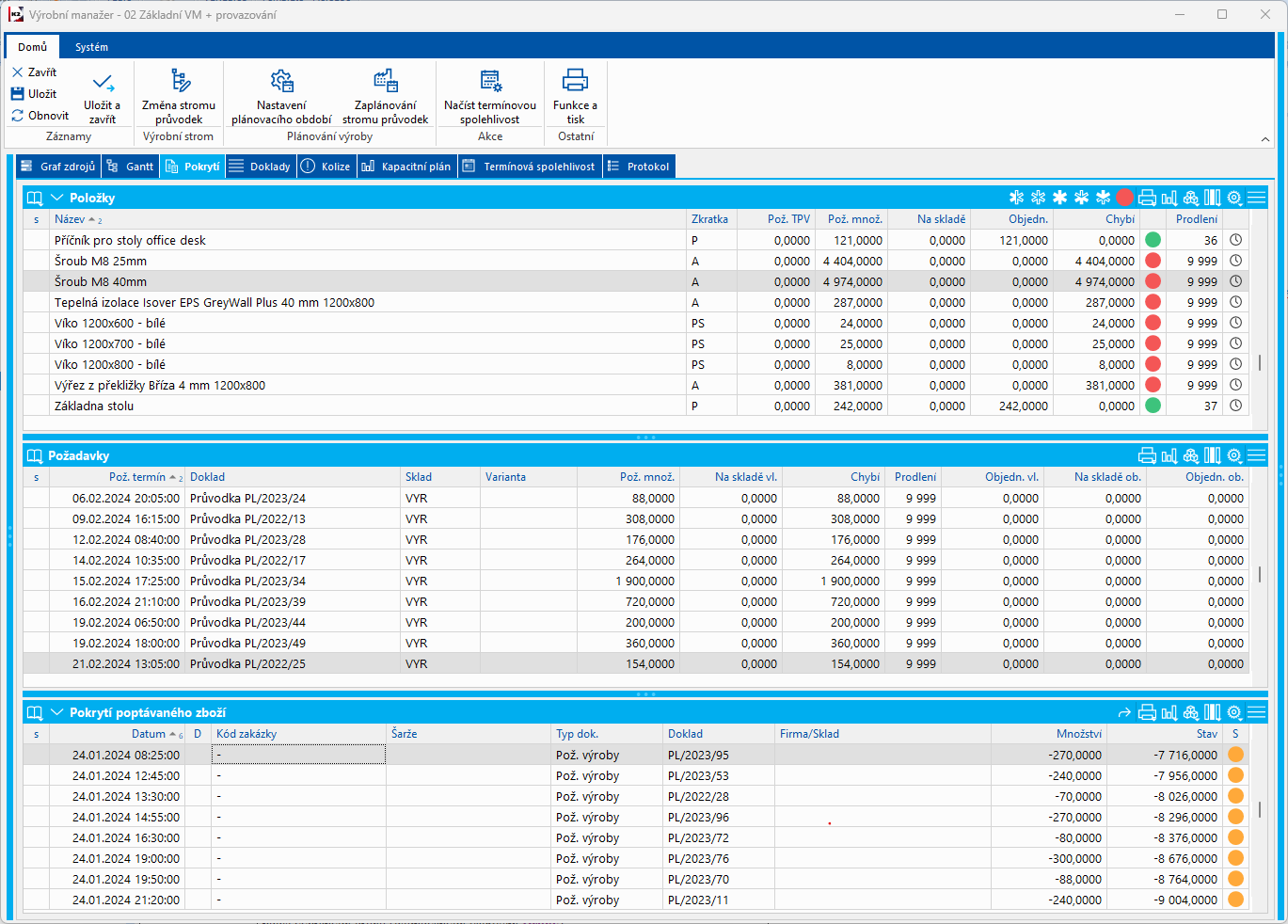Toggle the red circle filter in Položky header

[x=1125, y=198]
